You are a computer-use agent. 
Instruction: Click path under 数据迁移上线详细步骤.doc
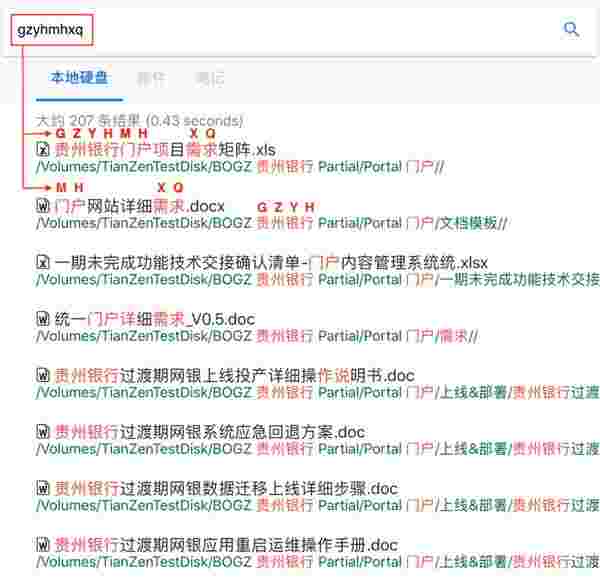[x=317, y=505]
